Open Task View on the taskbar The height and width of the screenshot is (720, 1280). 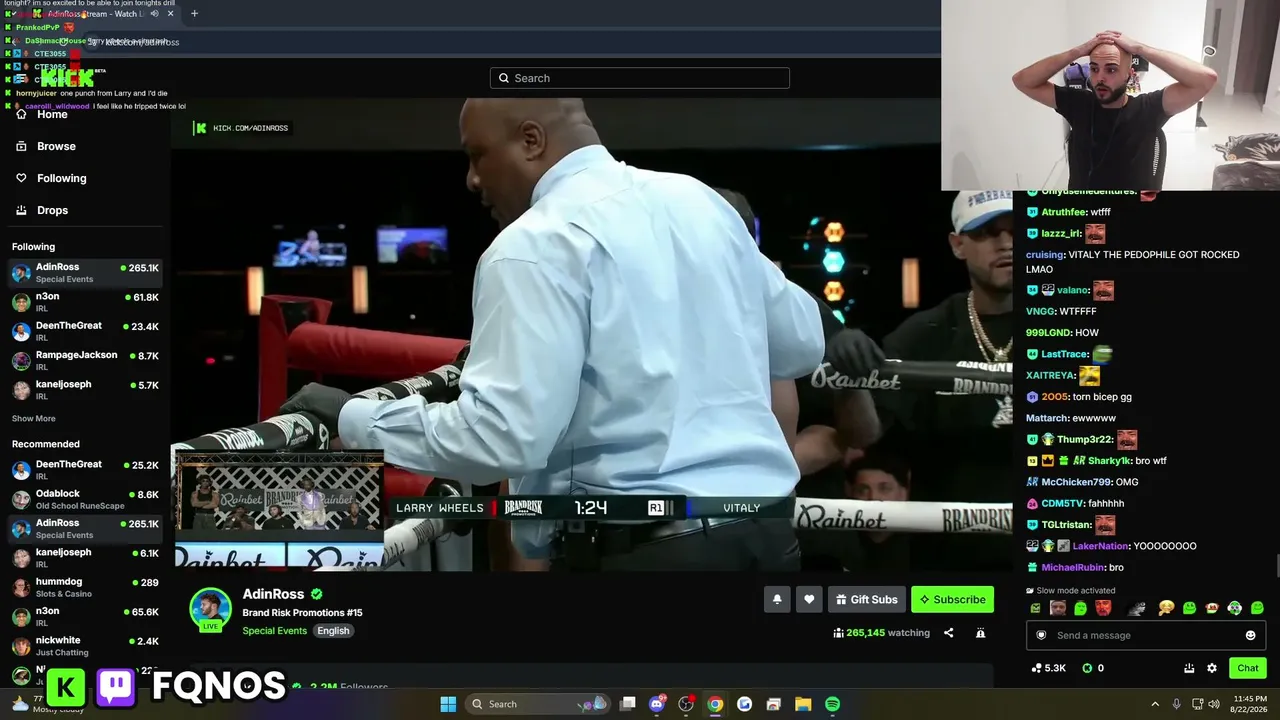pos(628,704)
